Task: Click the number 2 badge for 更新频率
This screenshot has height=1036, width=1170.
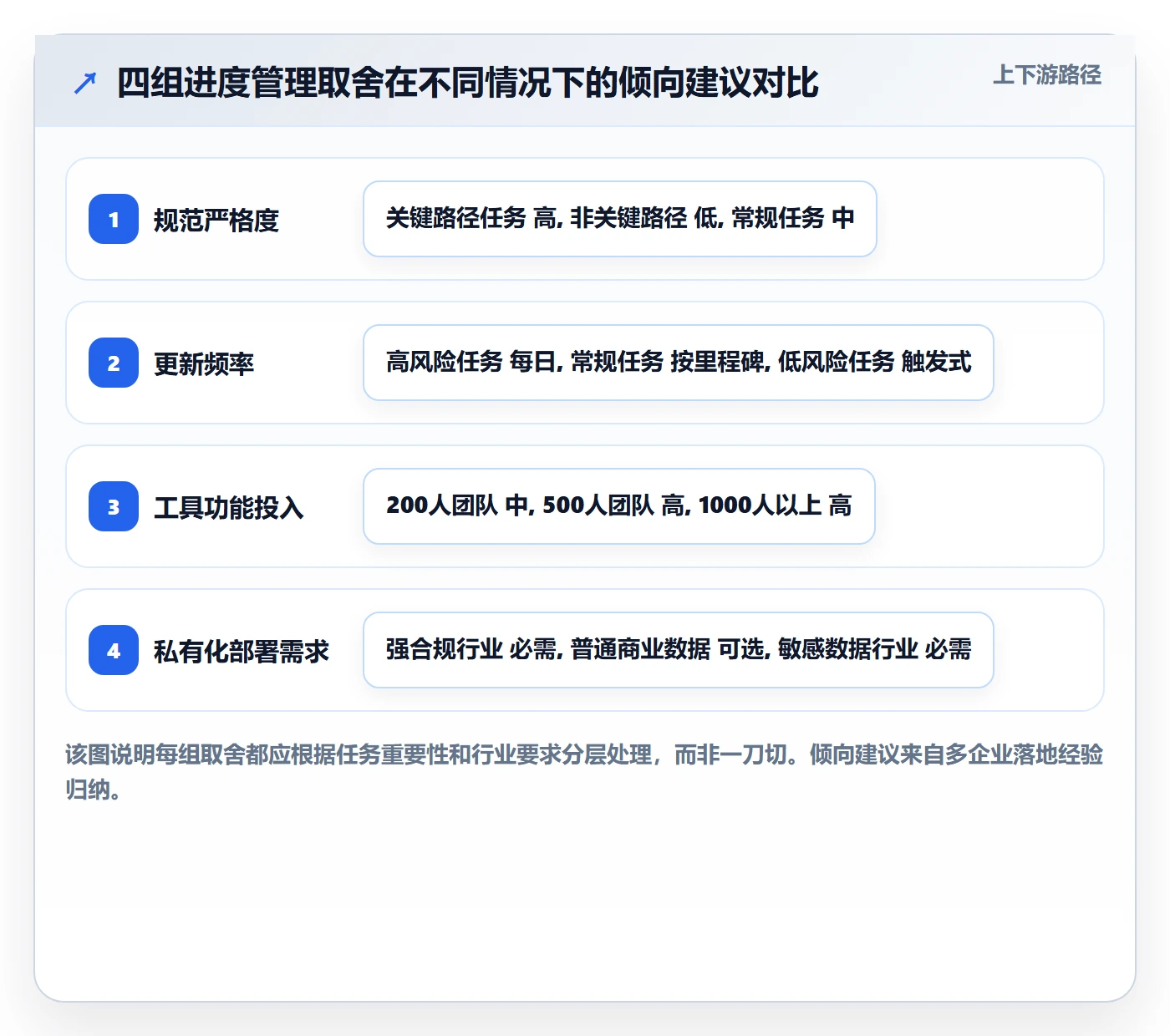Action: 114,363
